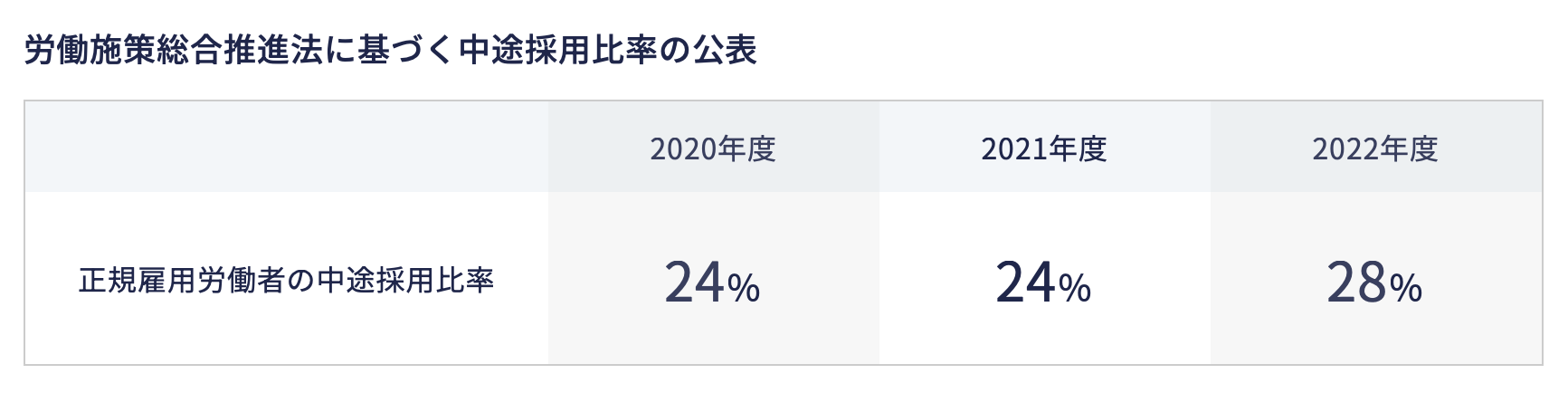Select the 2021年度 column header
The width and height of the screenshot is (1568, 393).
click(x=1044, y=149)
